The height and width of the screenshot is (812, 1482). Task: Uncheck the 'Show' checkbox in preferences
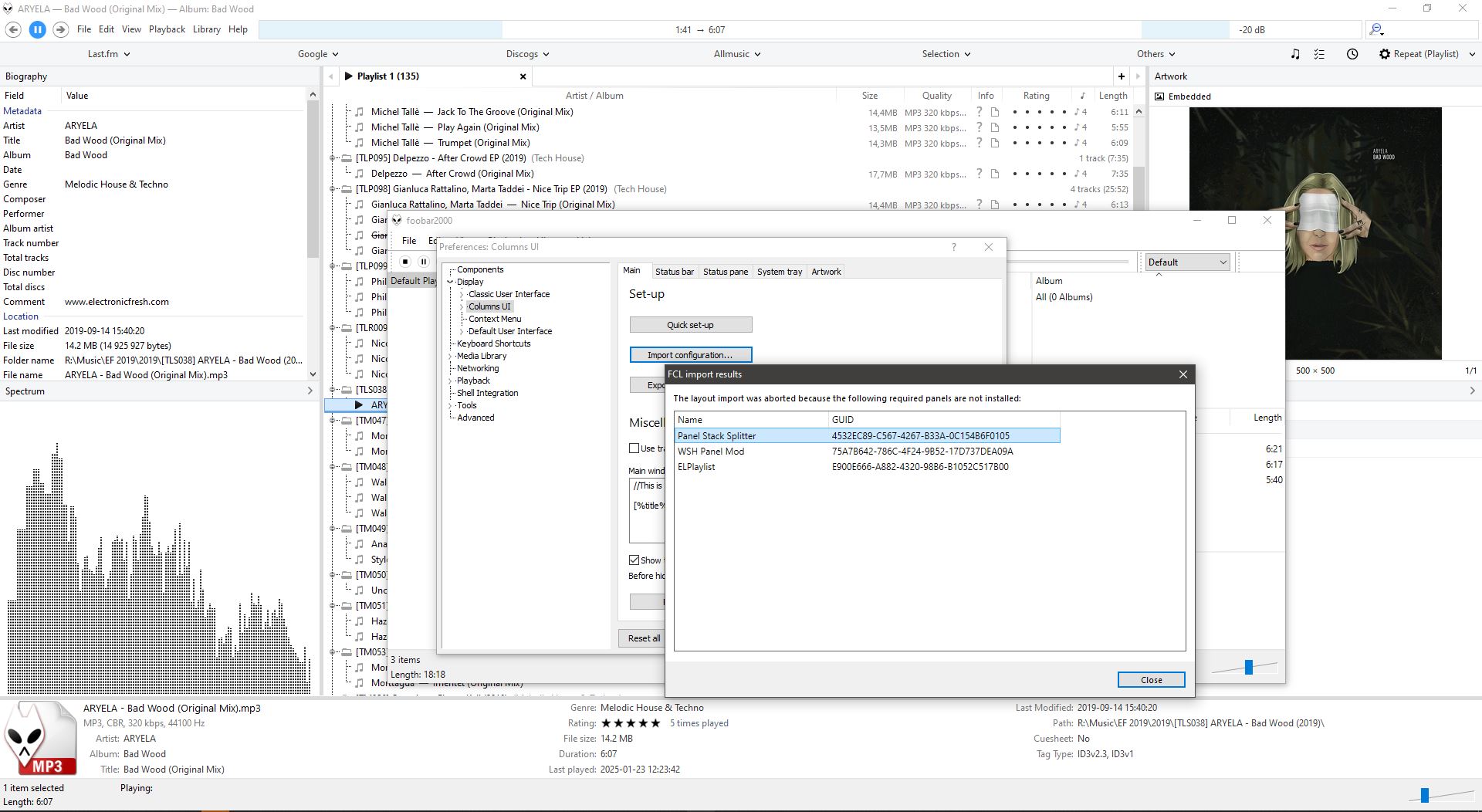coord(634,560)
